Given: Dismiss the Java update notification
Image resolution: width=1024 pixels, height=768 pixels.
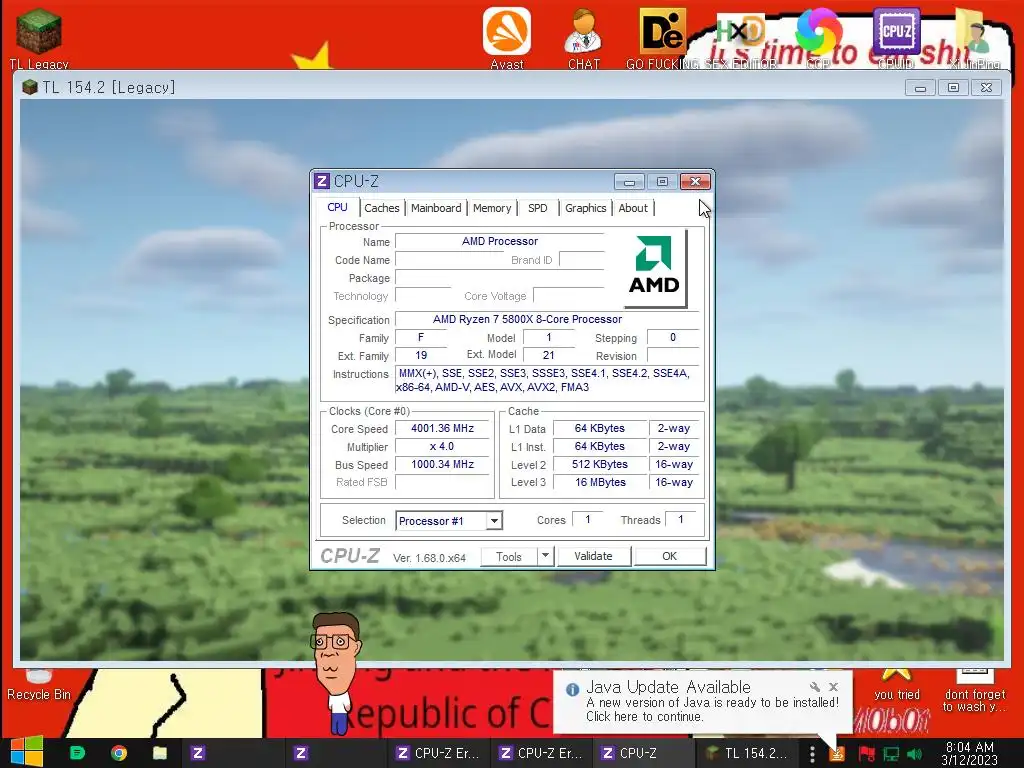Looking at the screenshot, I should (833, 686).
